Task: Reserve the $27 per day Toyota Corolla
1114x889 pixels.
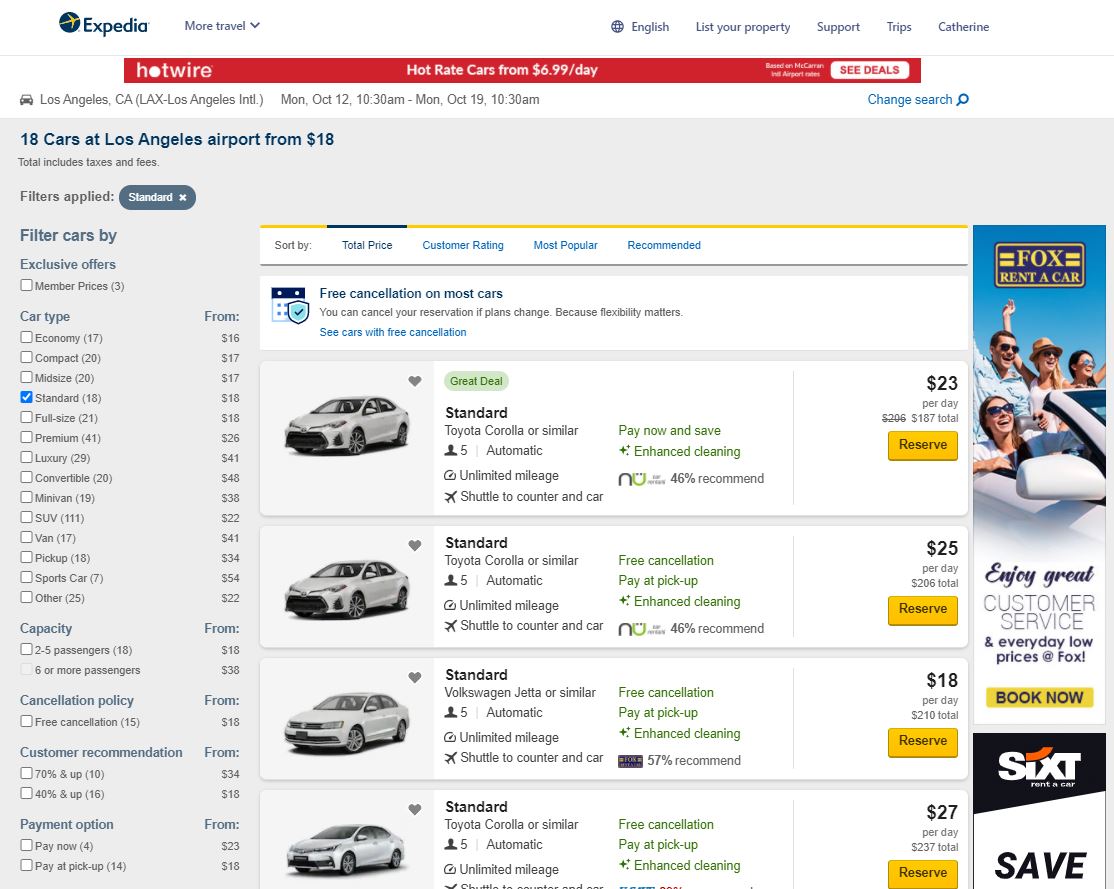Action: tap(922, 873)
